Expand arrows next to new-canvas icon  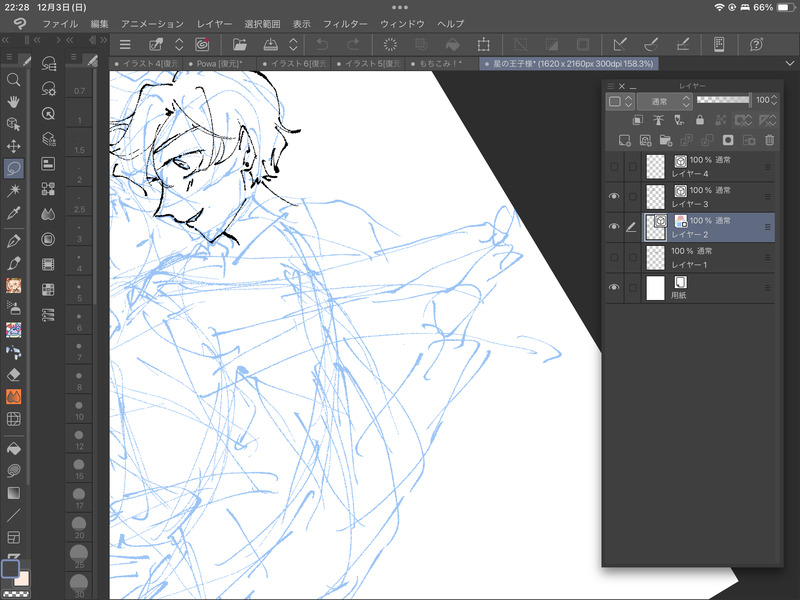pos(179,44)
